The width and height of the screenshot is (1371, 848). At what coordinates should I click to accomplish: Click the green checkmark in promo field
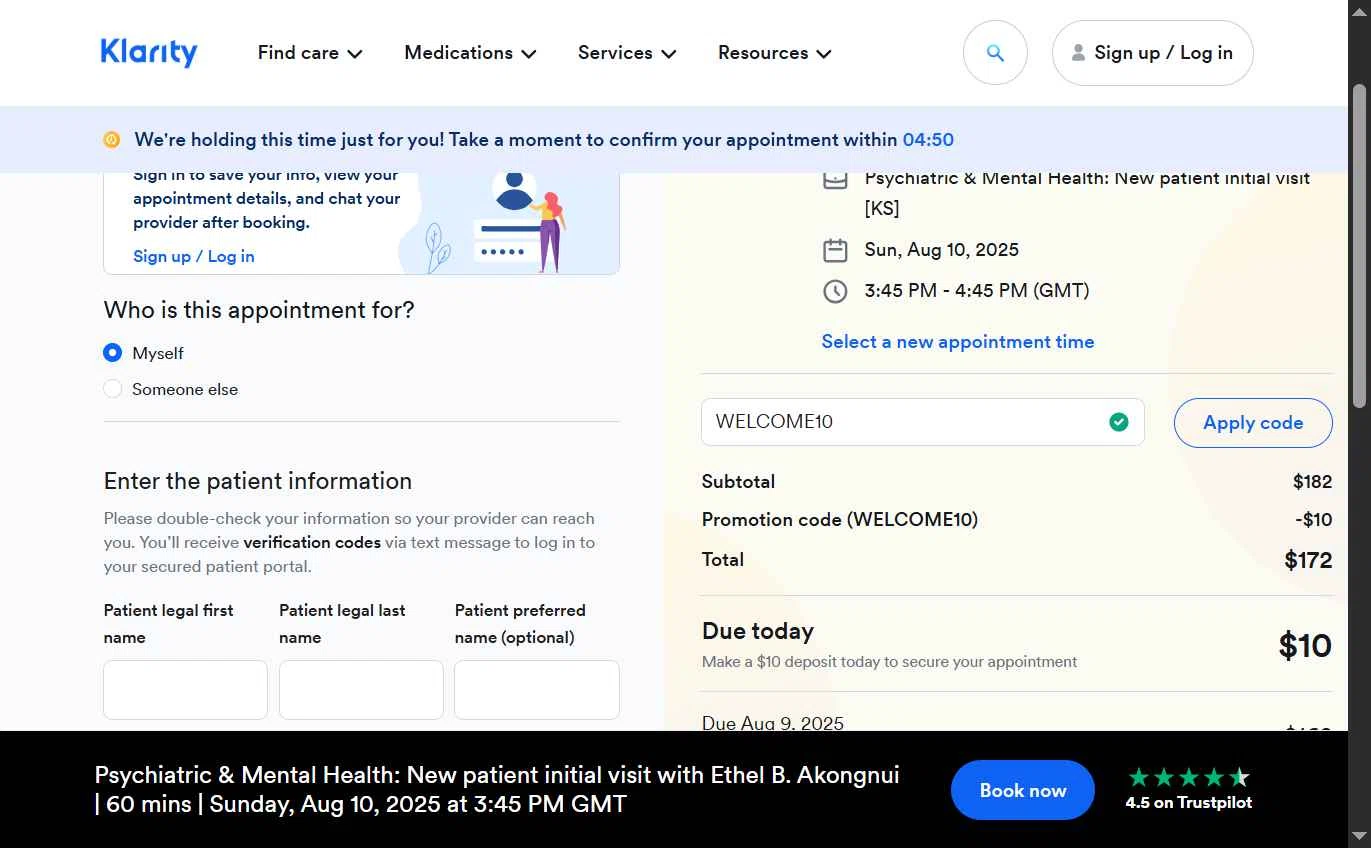[1119, 422]
